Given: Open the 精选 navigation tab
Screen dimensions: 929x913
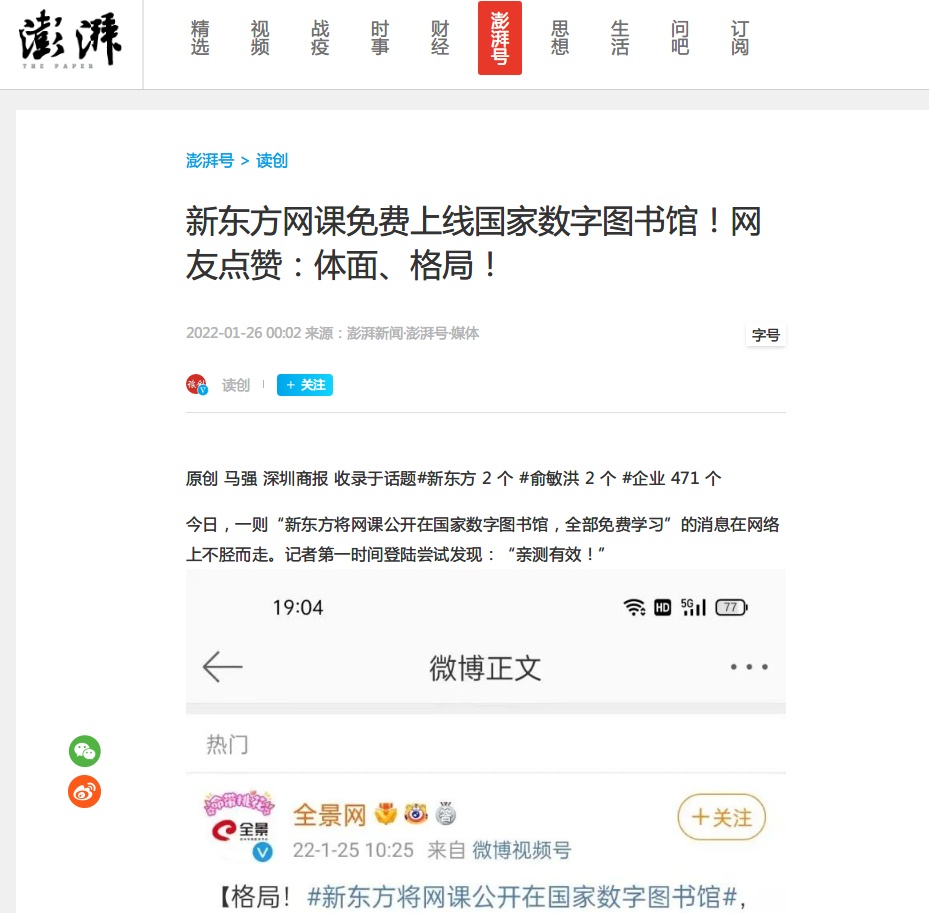Looking at the screenshot, I should point(200,38).
